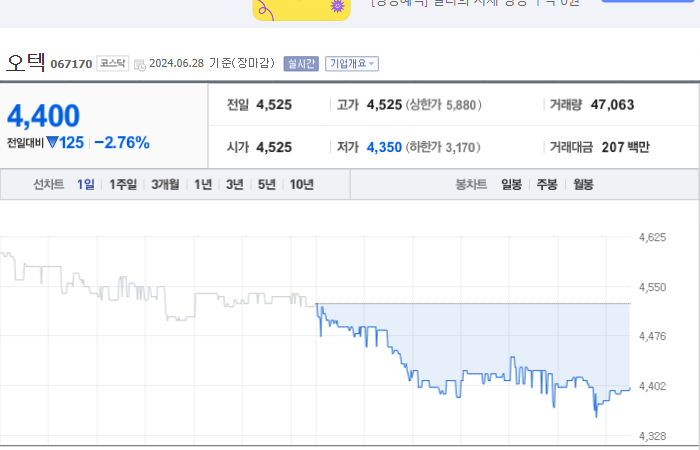Click the 거래량 value 47,063
This screenshot has width=700, height=450.
tap(612, 105)
